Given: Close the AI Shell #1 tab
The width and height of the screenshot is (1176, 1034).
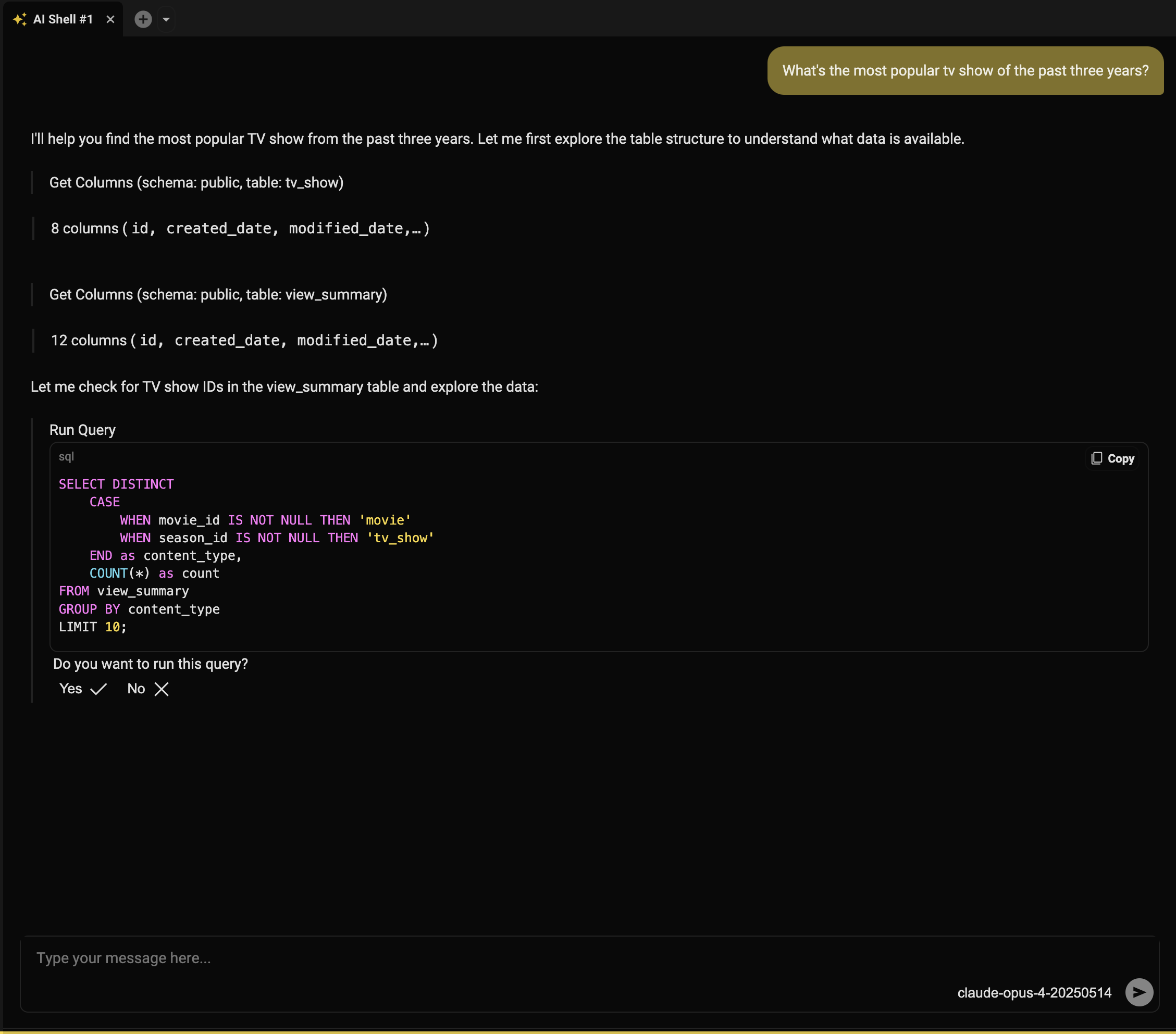Looking at the screenshot, I should click(x=110, y=20).
